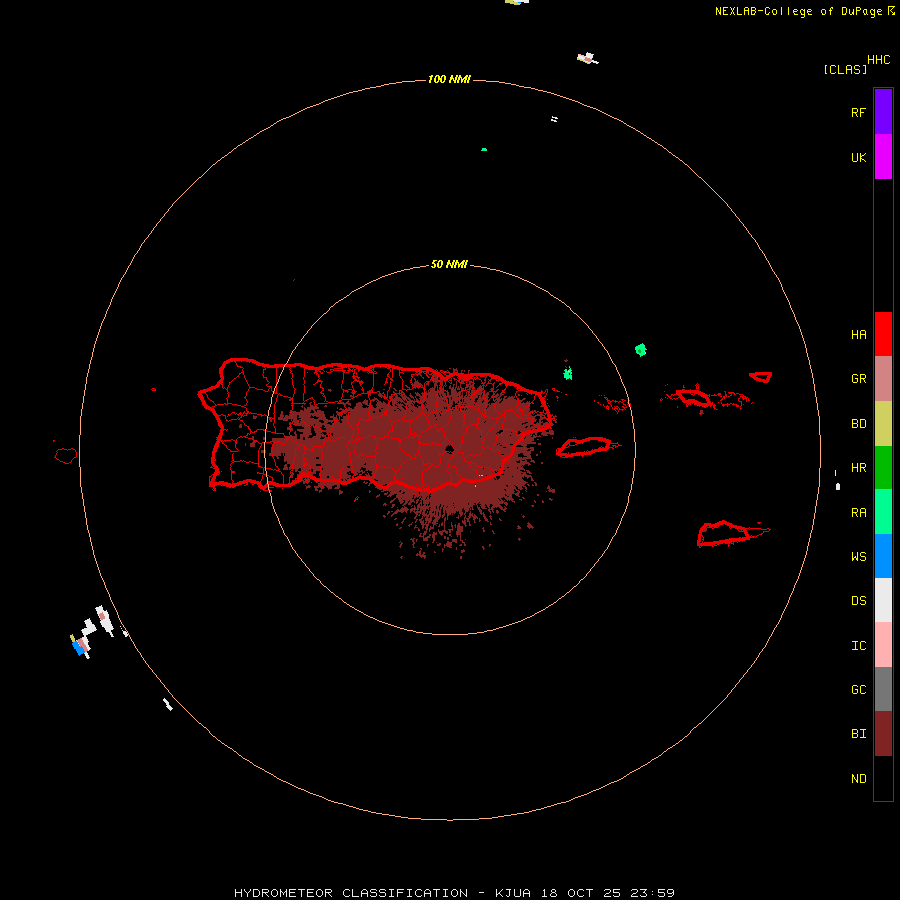Click the green rain echo near 50 NMI ring
Screen dimensions: 900x900
coord(641,350)
